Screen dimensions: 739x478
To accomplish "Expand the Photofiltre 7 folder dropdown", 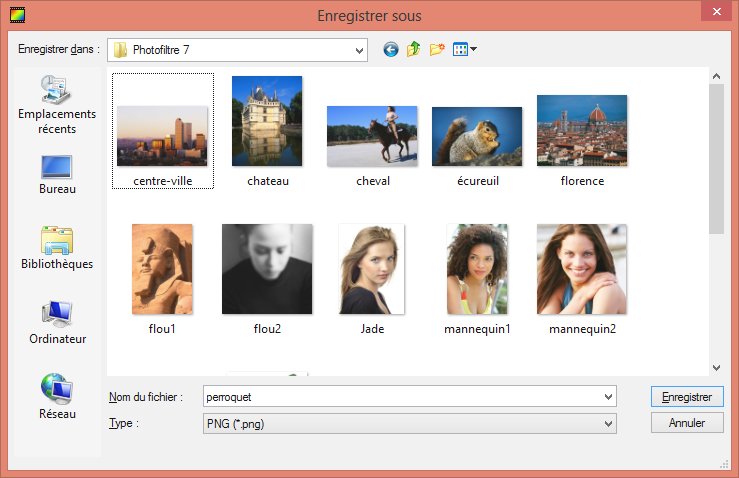I will point(359,49).
